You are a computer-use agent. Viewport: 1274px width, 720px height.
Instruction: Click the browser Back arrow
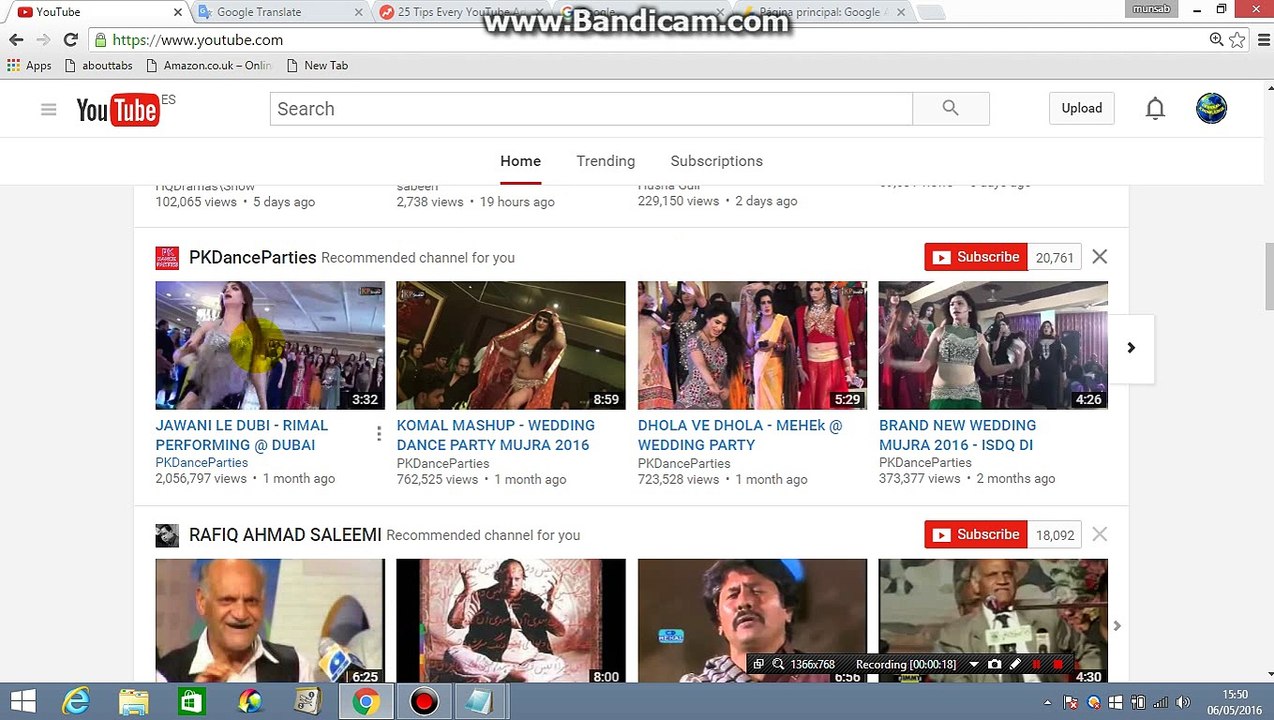(x=16, y=40)
